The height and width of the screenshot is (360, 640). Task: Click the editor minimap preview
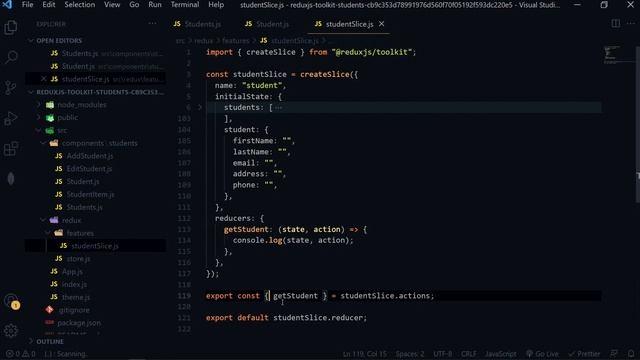[x=611, y=55]
